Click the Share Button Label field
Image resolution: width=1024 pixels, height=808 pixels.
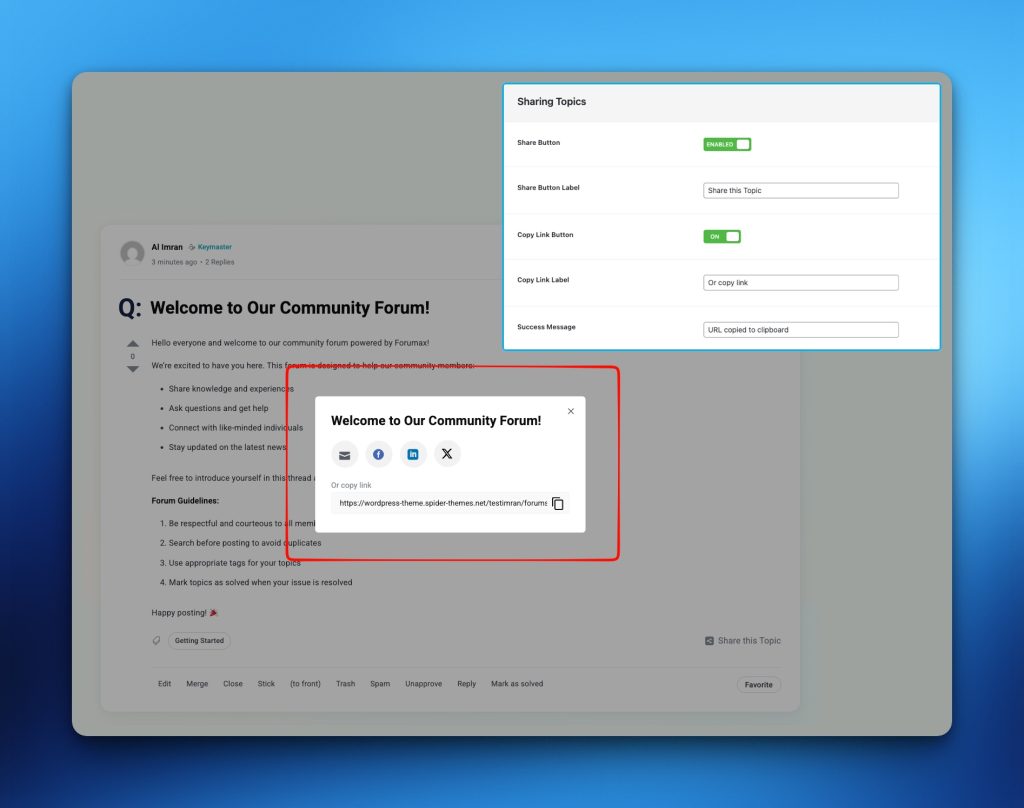(800, 190)
